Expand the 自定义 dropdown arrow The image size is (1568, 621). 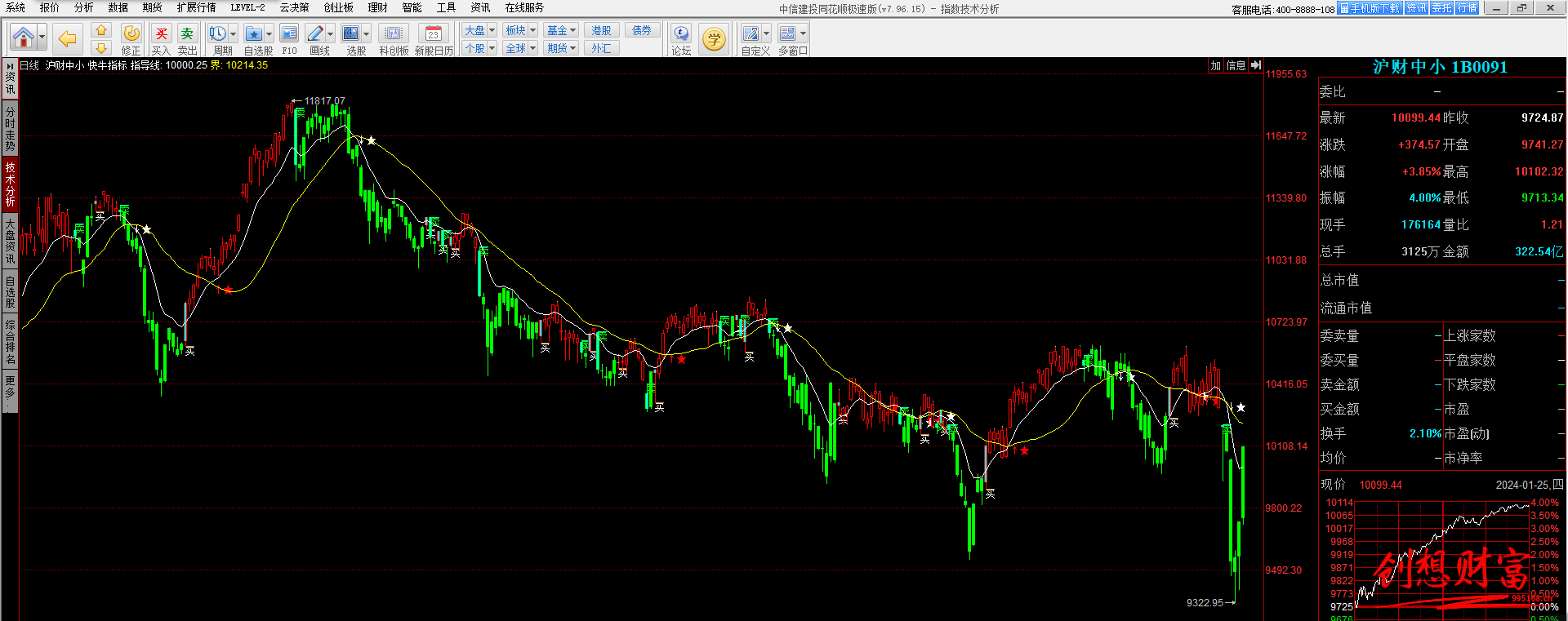pos(767,33)
